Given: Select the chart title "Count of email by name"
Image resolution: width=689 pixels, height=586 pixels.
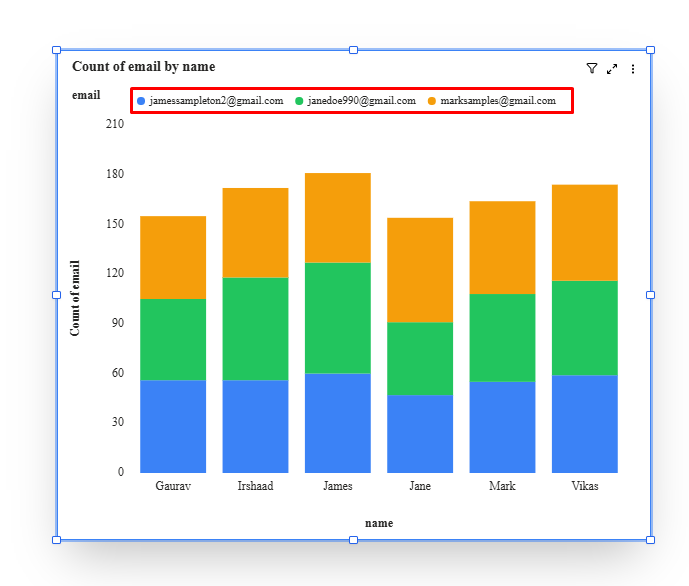Looking at the screenshot, I should (143, 67).
